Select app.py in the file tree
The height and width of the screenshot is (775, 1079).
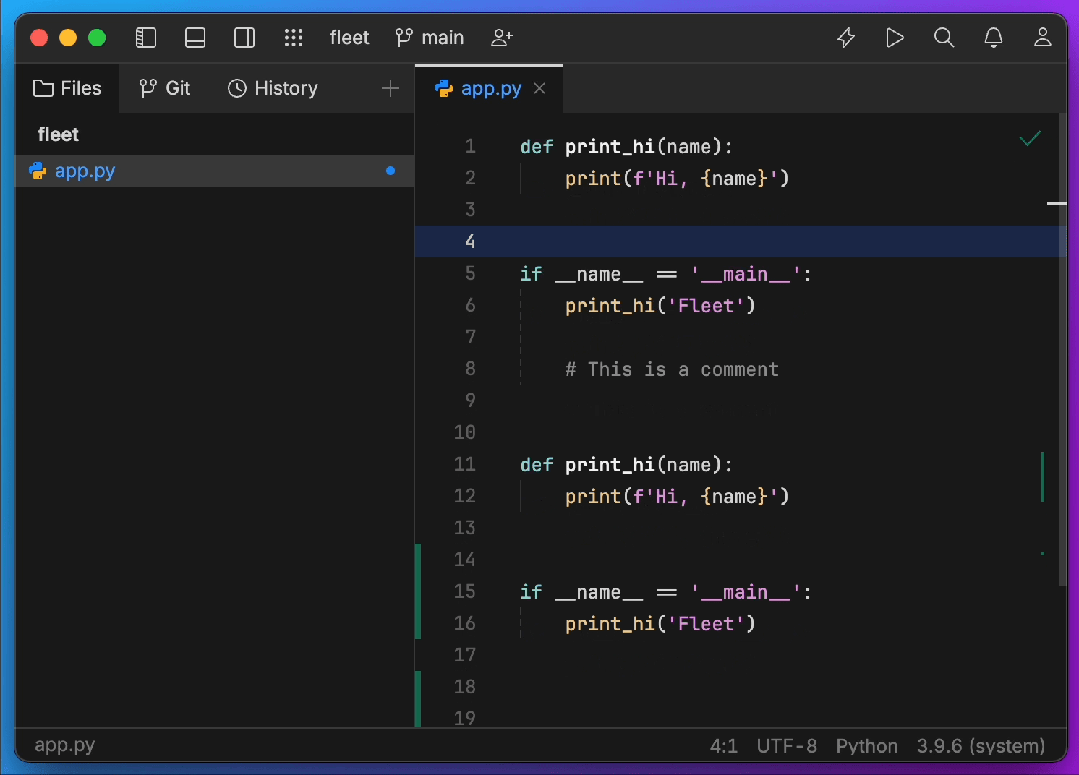(85, 171)
